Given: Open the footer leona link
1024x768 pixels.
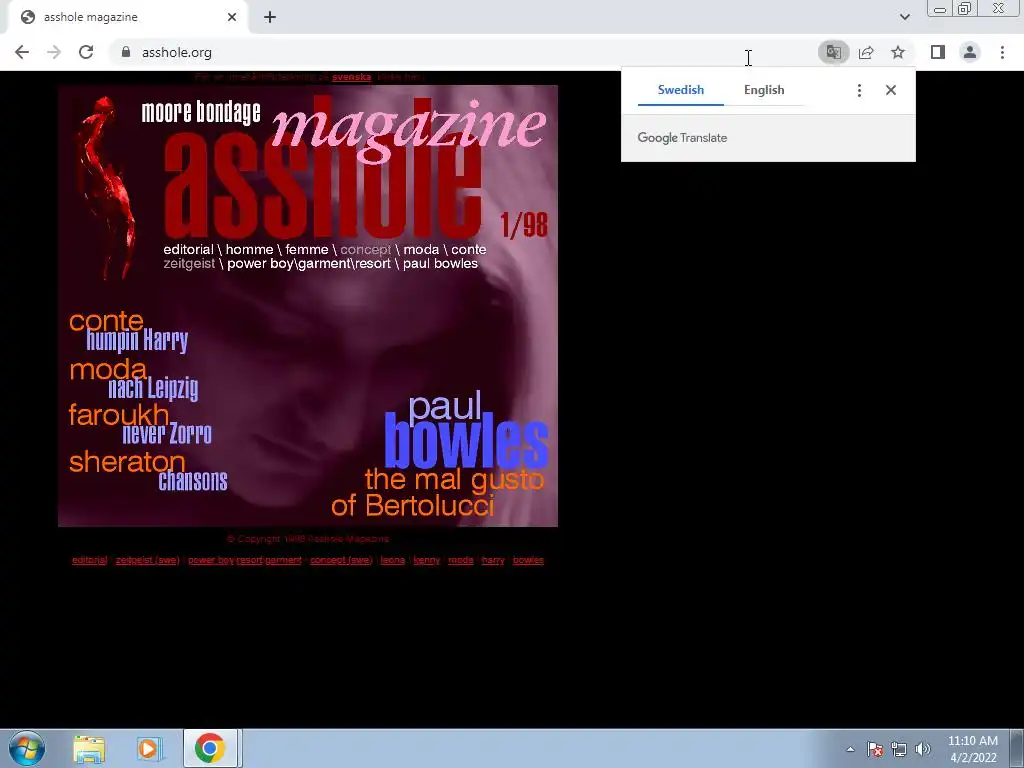Looking at the screenshot, I should click(x=392, y=560).
